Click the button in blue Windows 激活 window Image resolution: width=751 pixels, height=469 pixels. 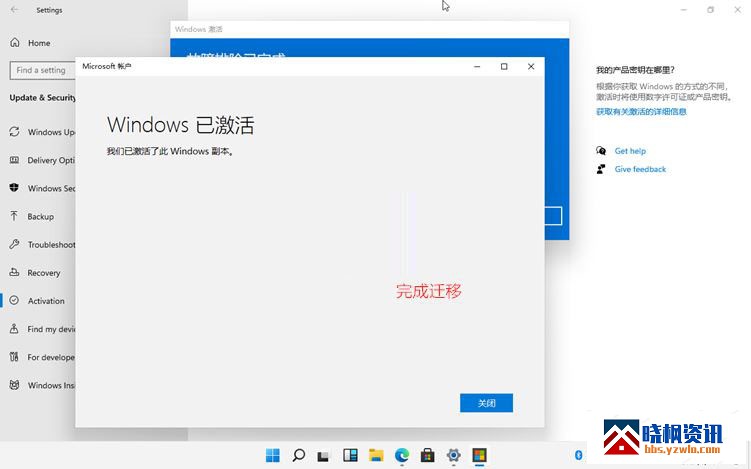tap(553, 216)
